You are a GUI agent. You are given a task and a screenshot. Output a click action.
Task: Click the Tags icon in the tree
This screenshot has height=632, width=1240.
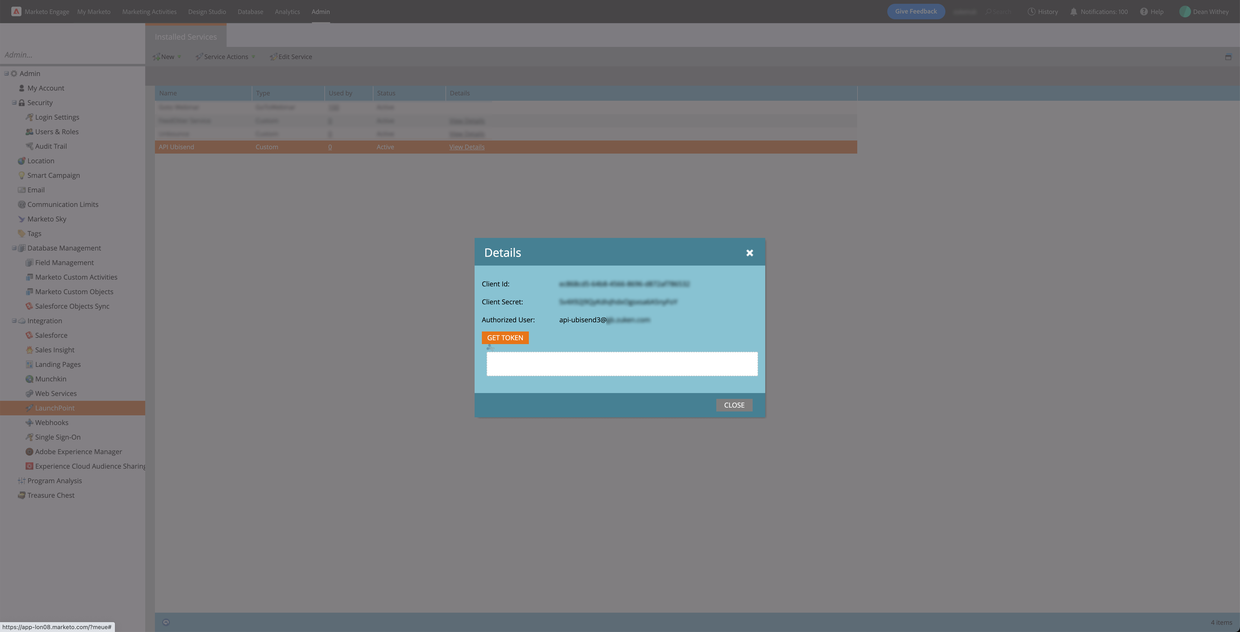click(21, 233)
